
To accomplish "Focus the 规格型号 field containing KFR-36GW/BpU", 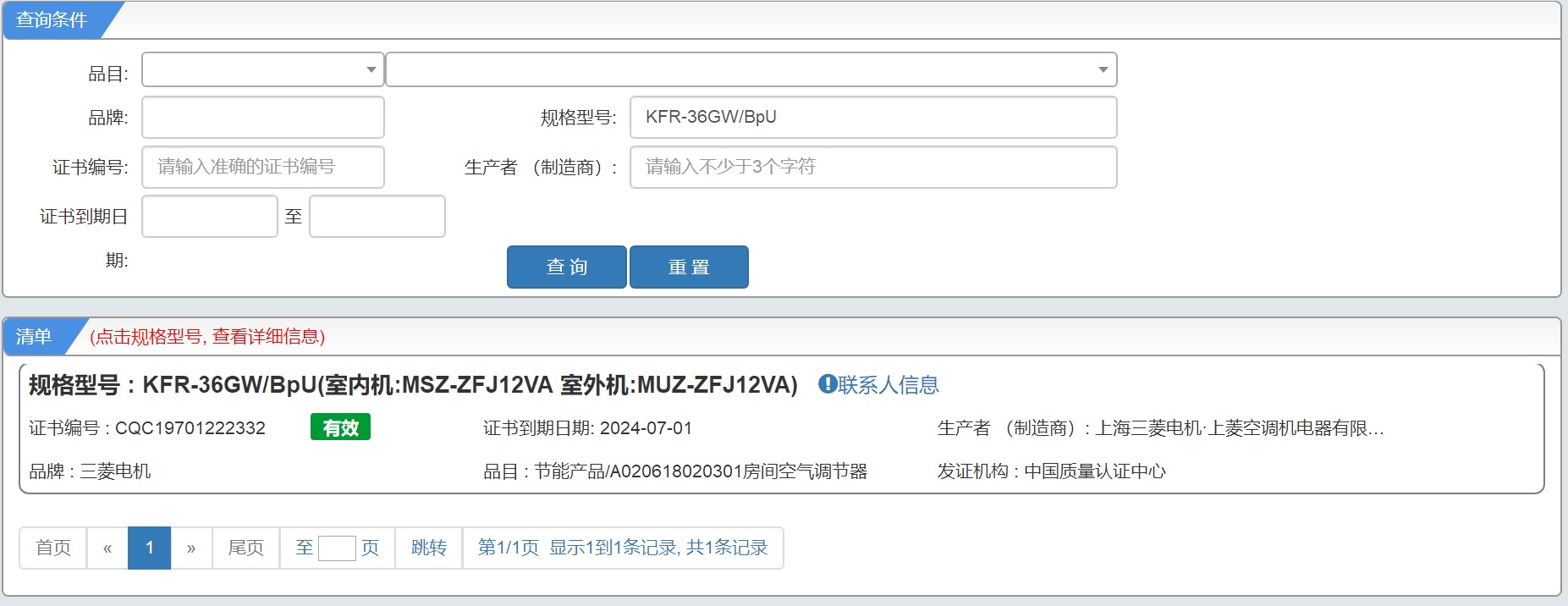I will pyautogui.click(x=872, y=117).
